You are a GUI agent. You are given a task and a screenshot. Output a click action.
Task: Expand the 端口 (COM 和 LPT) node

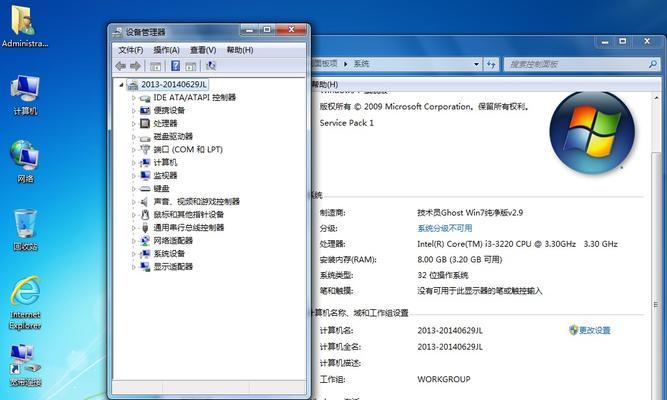click(x=134, y=150)
